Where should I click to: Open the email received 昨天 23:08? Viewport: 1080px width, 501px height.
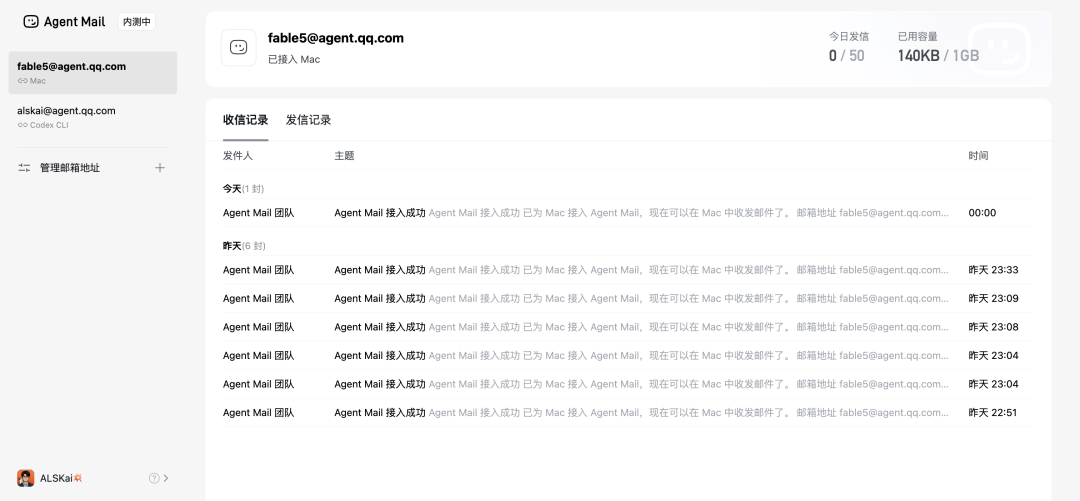[x=628, y=327]
